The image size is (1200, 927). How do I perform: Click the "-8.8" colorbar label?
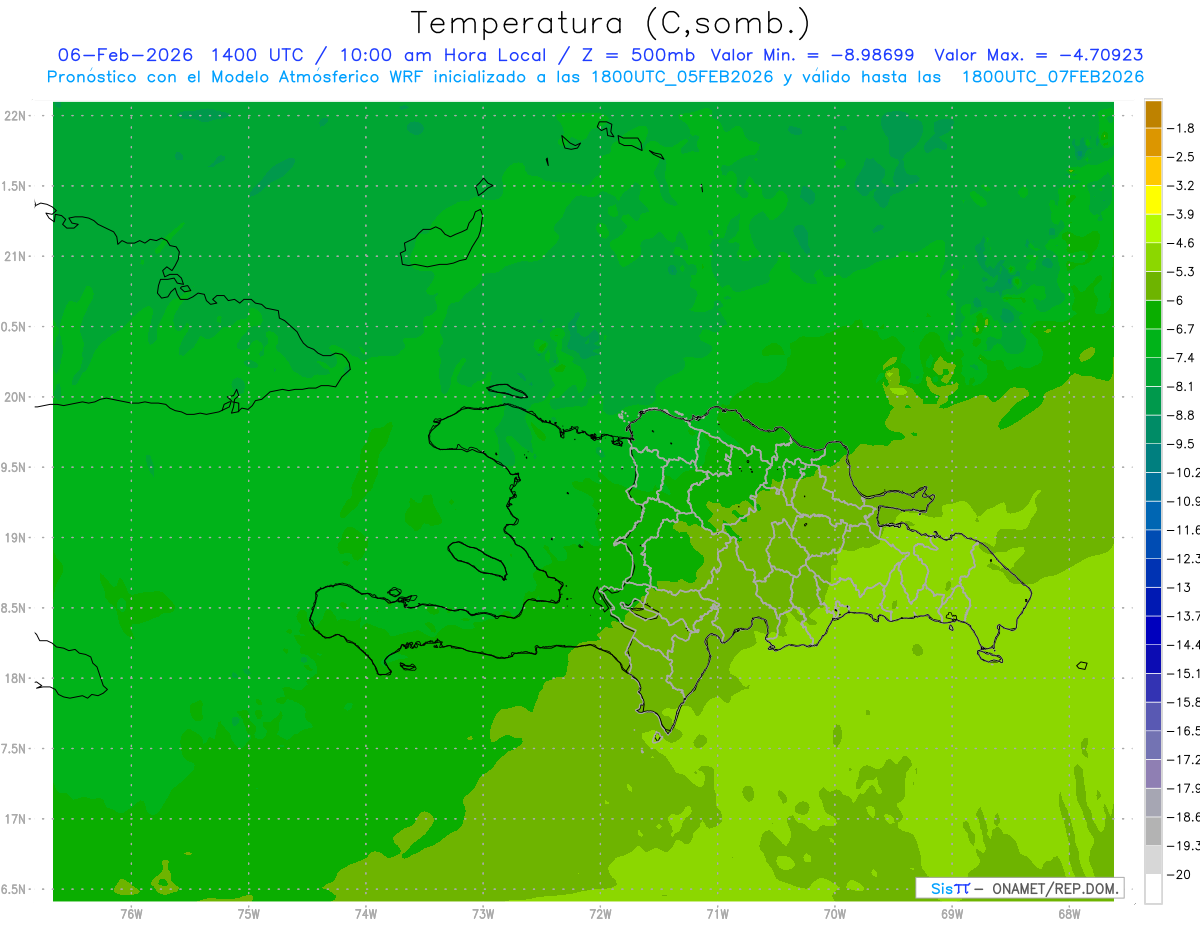coord(1181,415)
